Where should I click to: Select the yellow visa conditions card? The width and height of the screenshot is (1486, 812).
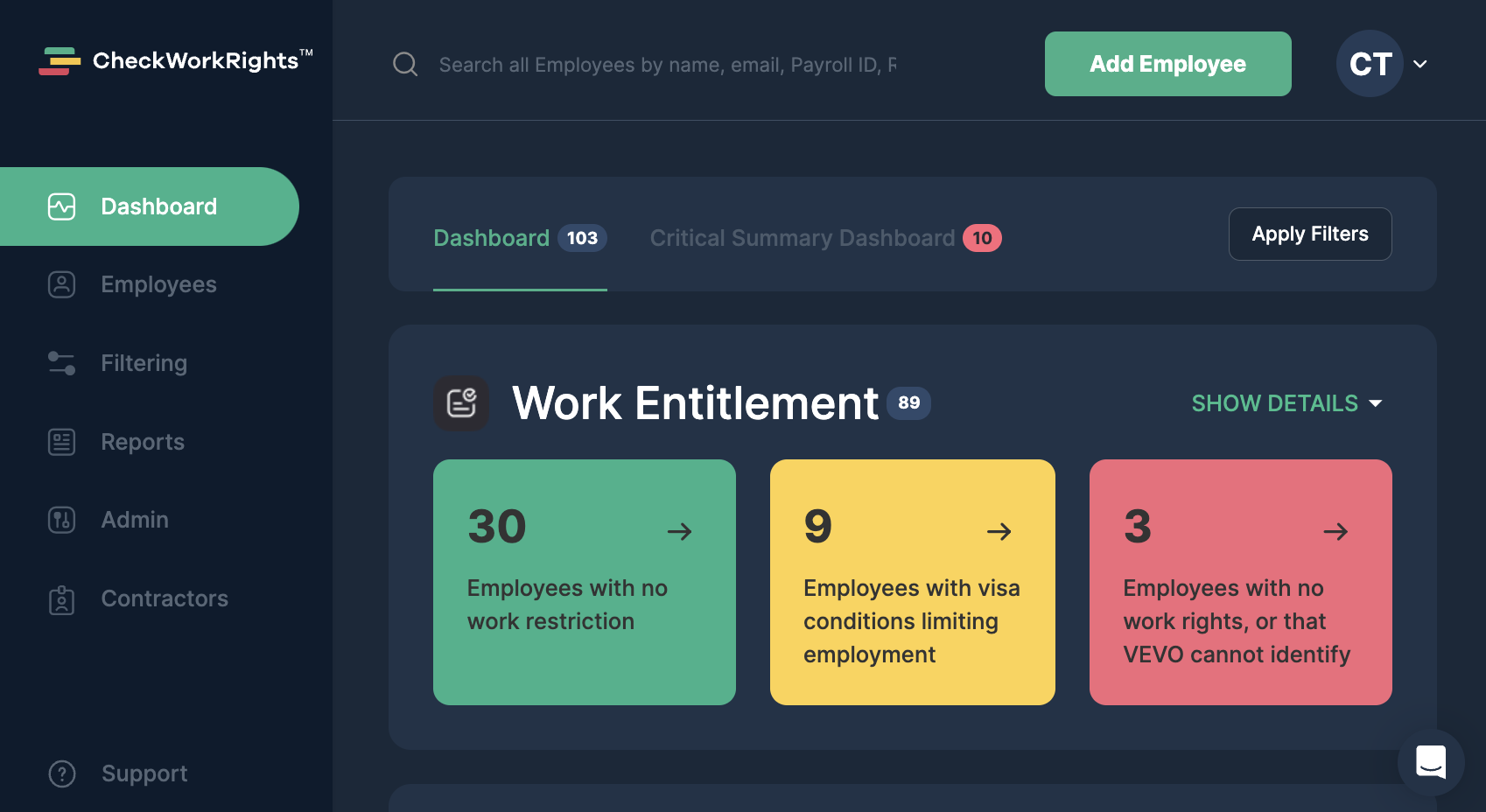912,581
